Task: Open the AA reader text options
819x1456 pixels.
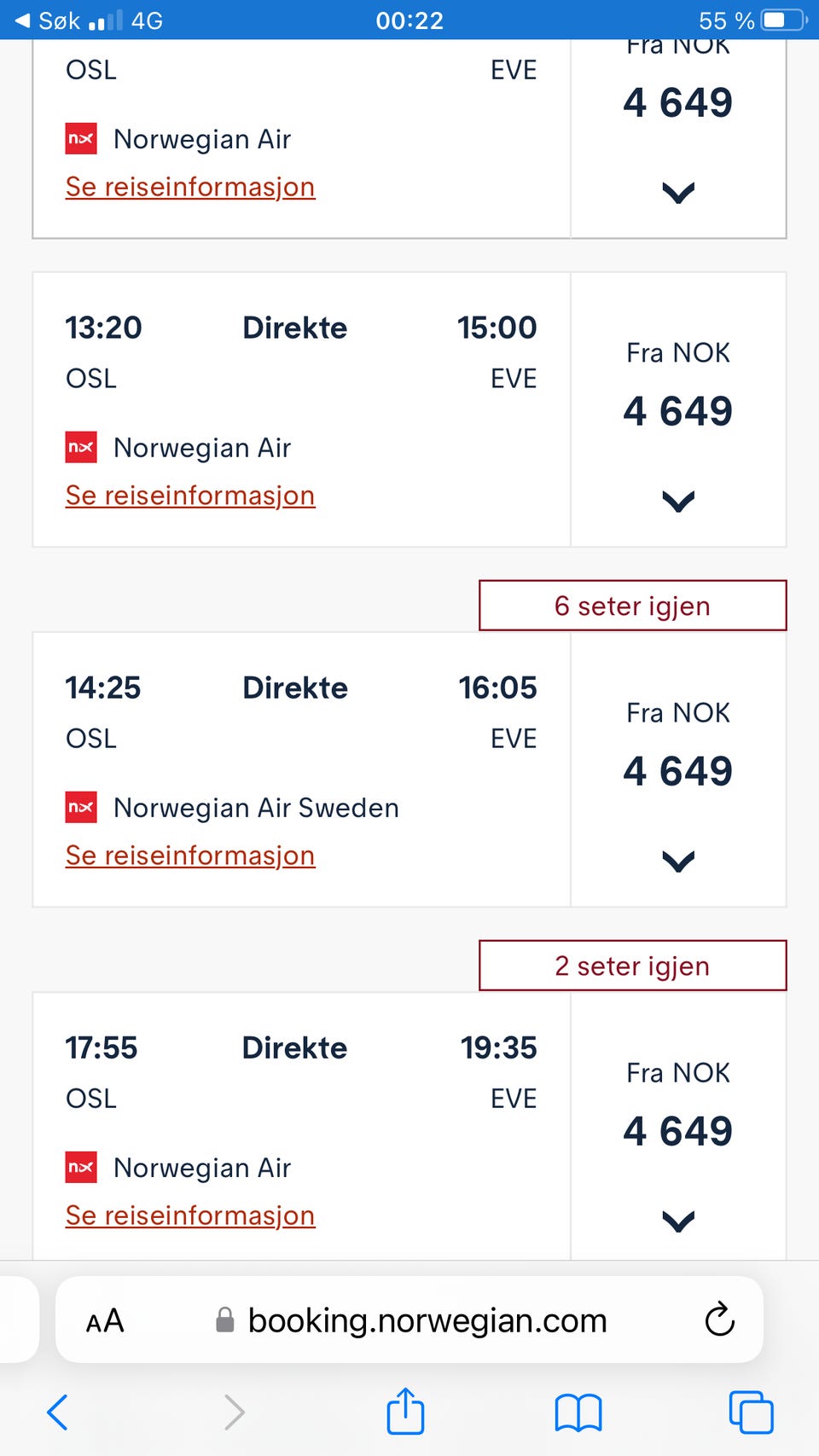Action: point(105,1320)
